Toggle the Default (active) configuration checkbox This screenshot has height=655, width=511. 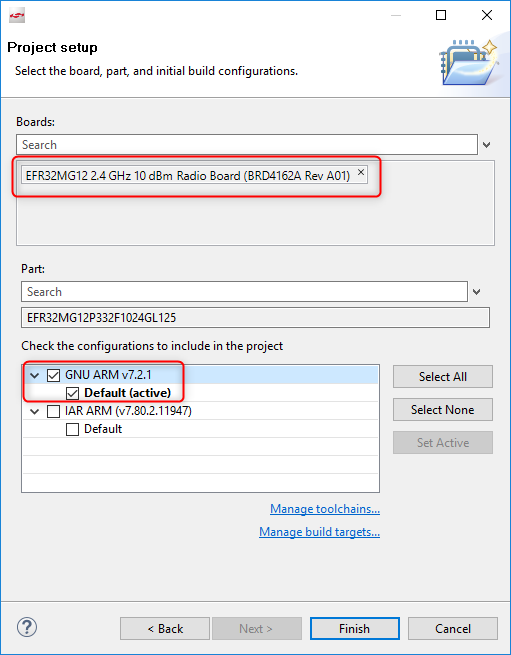pyautogui.click(x=72, y=393)
